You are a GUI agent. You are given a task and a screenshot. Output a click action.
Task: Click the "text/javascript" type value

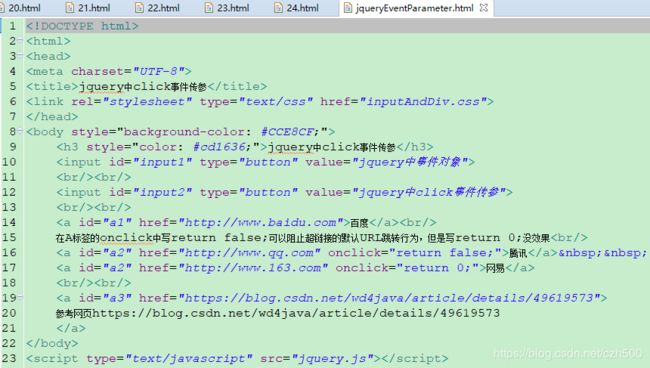(x=189, y=358)
